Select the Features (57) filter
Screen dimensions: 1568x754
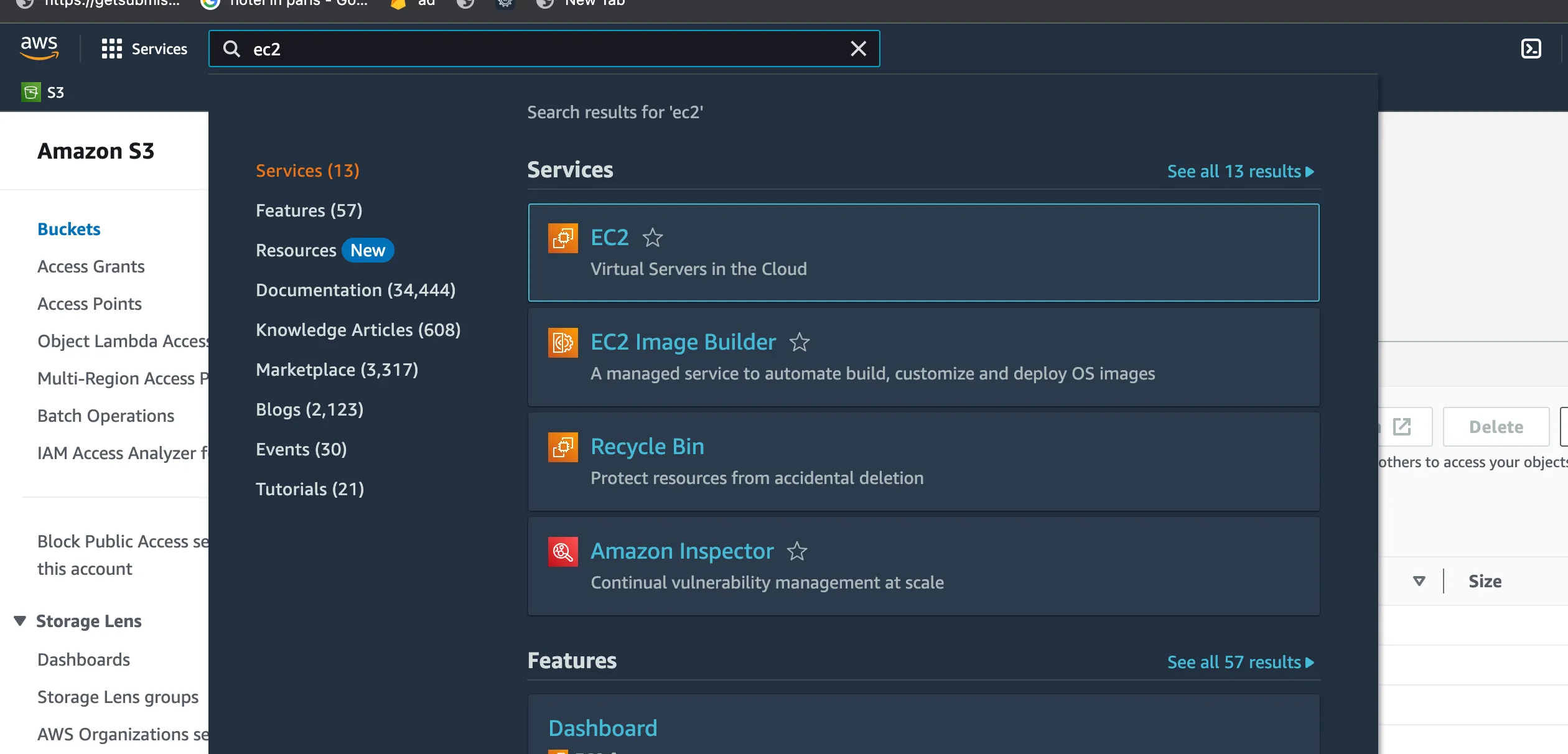309,210
